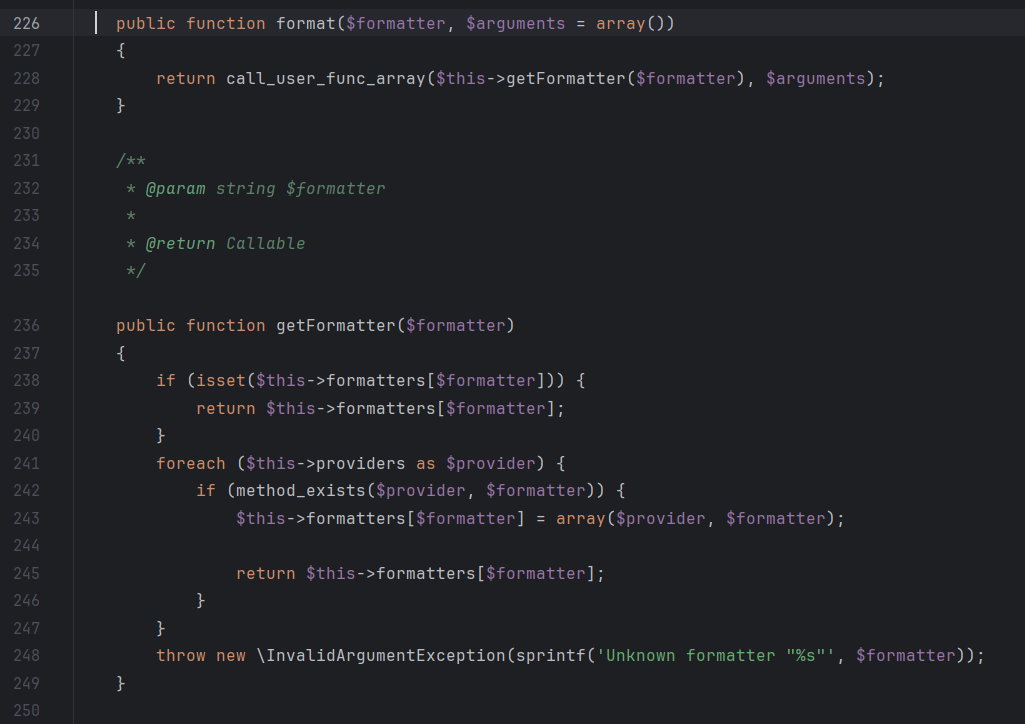Click line number 236 in the gutter

pyautogui.click(x=27, y=325)
